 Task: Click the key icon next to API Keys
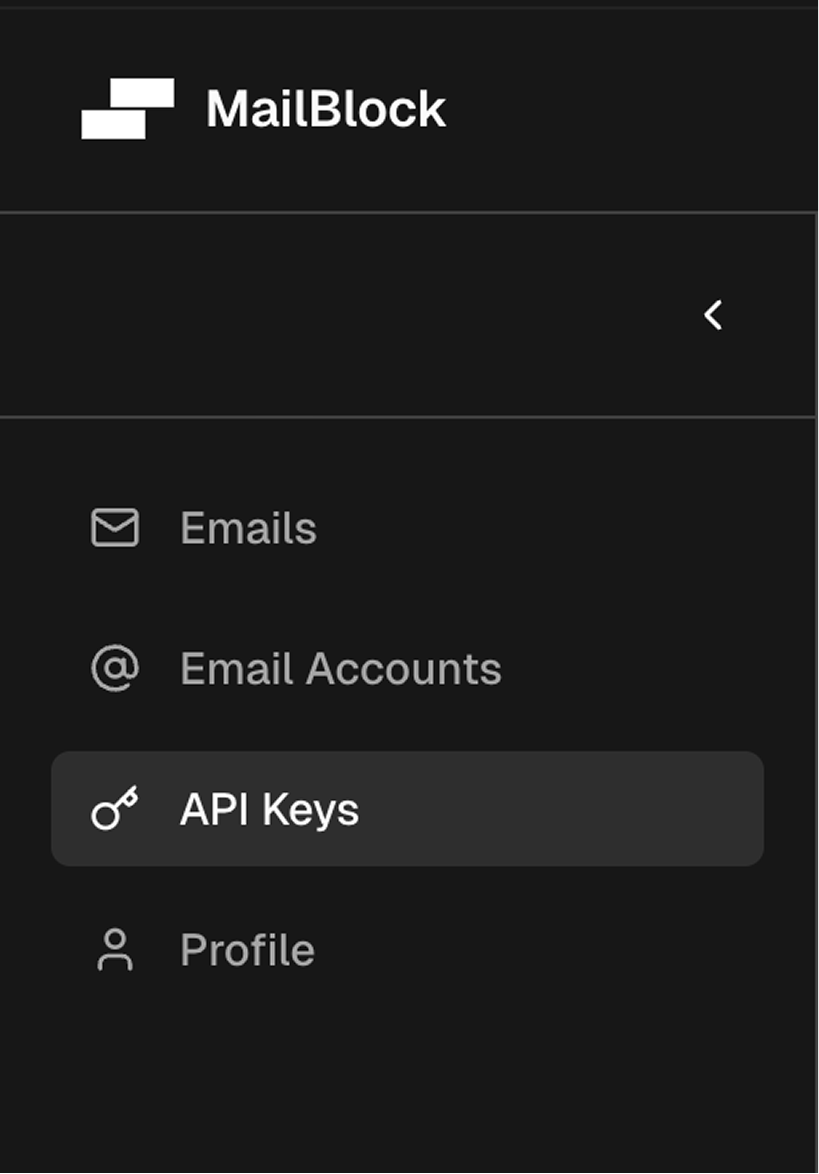[113, 809]
